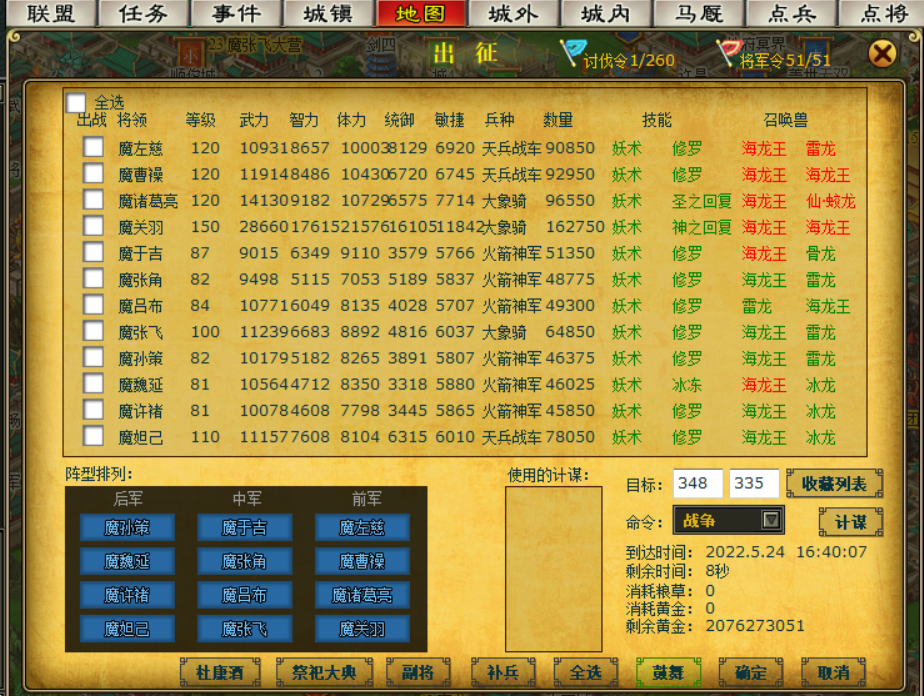Viewport: 924px width, 696px height.
Task: Click the 冰冻 skill in 魔魏延's row
Action: [x=687, y=385]
